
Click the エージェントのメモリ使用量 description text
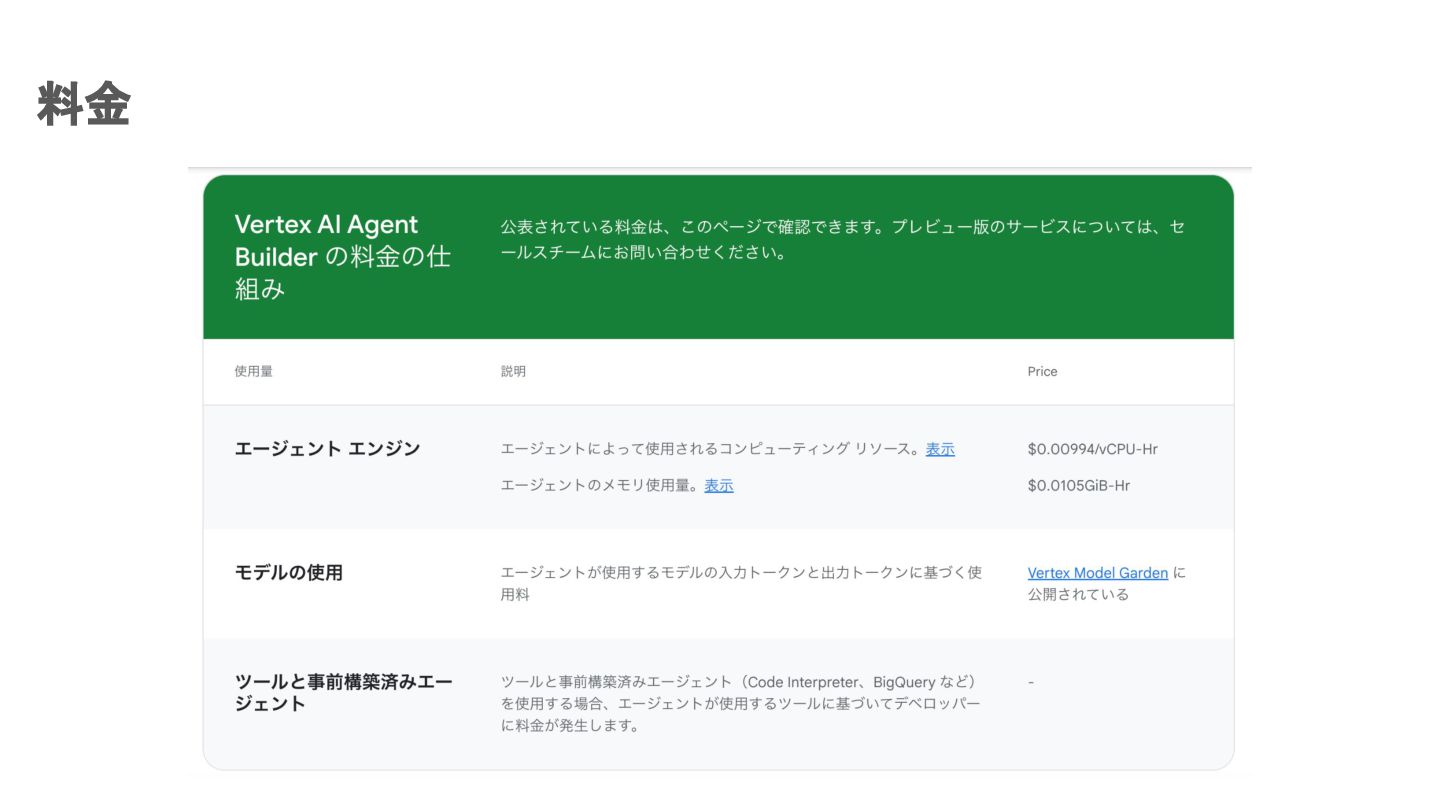click(598, 486)
